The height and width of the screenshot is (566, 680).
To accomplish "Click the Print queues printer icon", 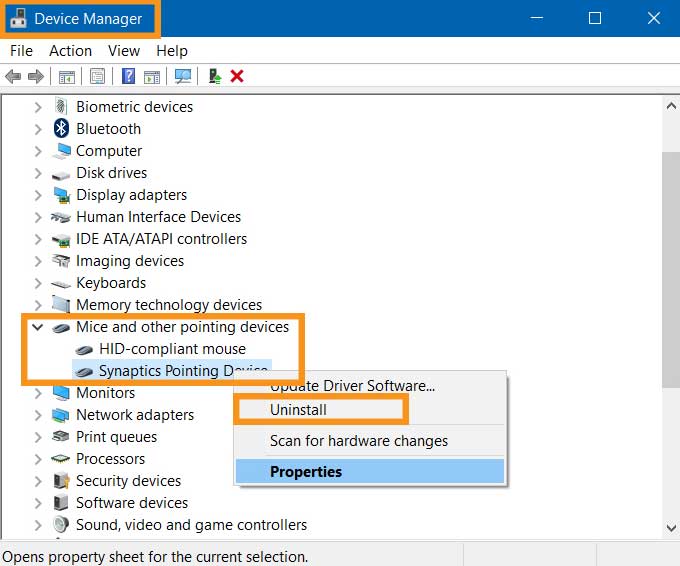I will tap(61, 436).
